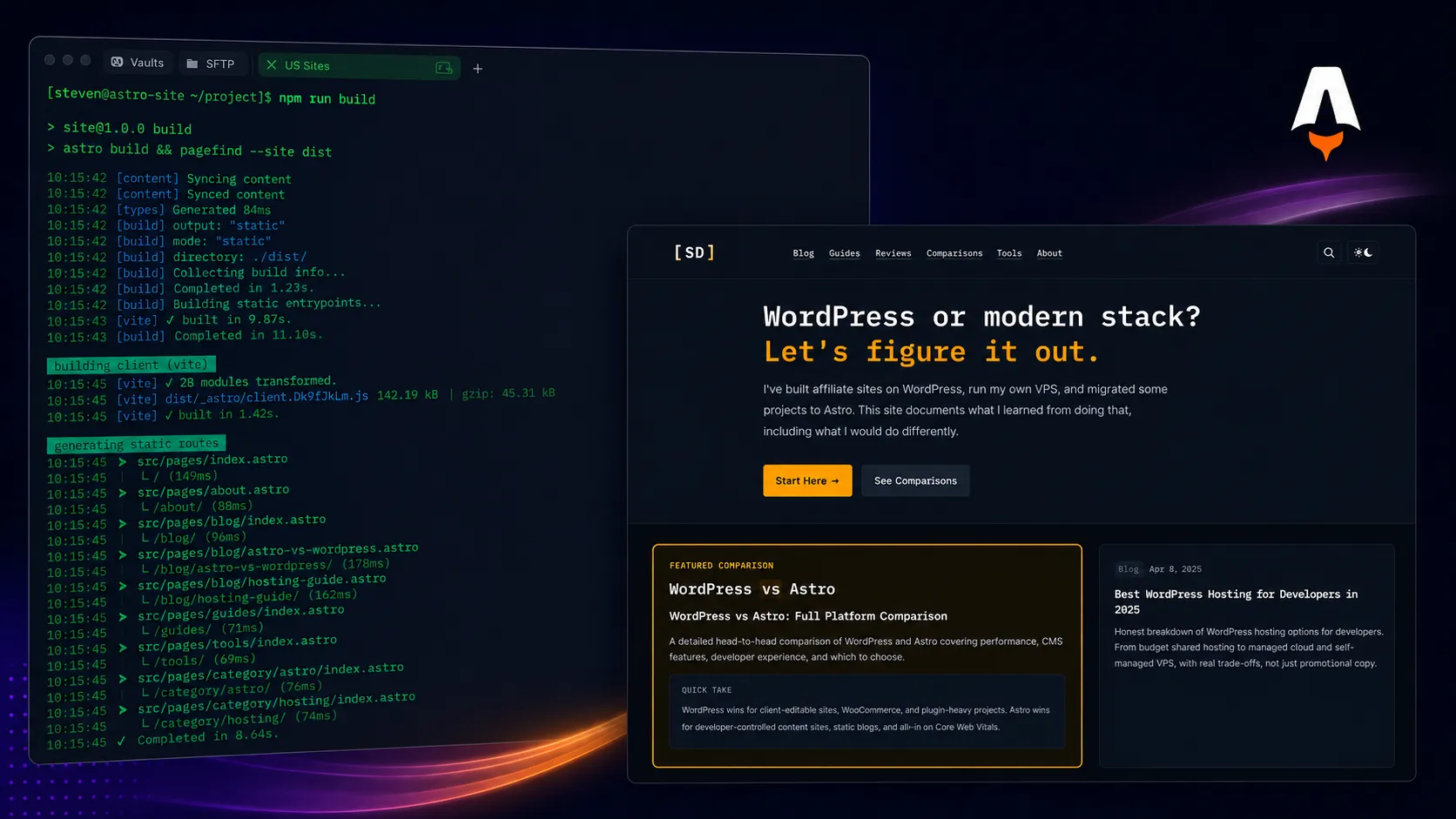This screenshot has height=819, width=1456.
Task: Open the Tools nav link
Action: click(x=1008, y=253)
